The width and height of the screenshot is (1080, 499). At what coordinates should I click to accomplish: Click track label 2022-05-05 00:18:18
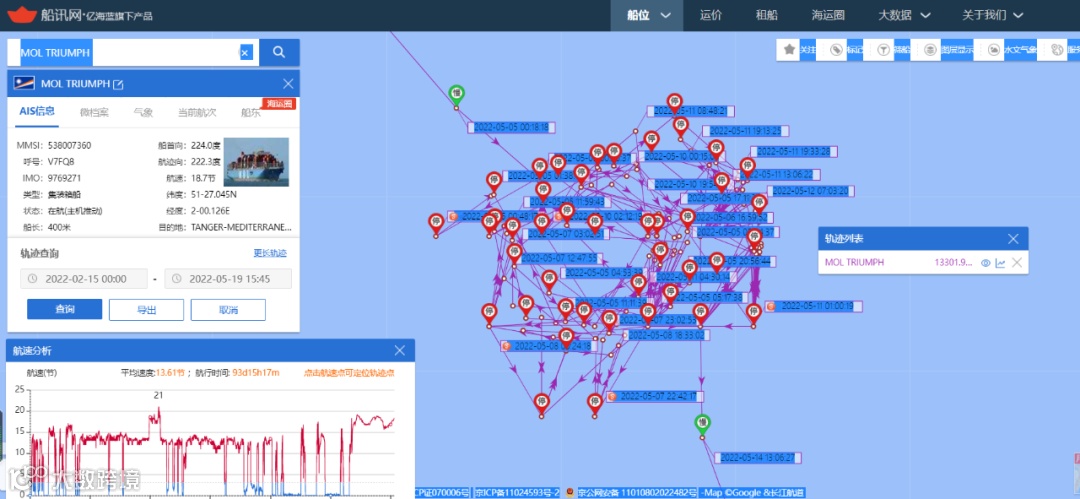pyautogui.click(x=512, y=128)
